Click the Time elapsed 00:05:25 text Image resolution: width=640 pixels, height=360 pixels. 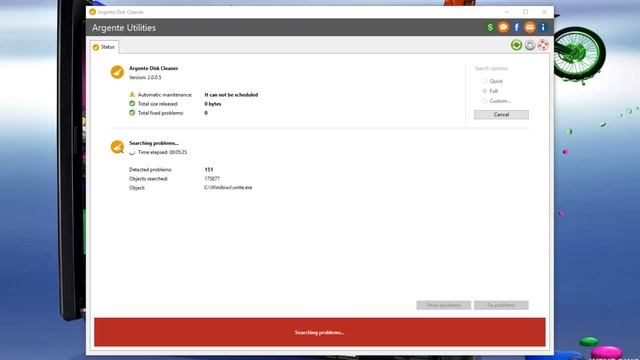pyautogui.click(x=162, y=152)
